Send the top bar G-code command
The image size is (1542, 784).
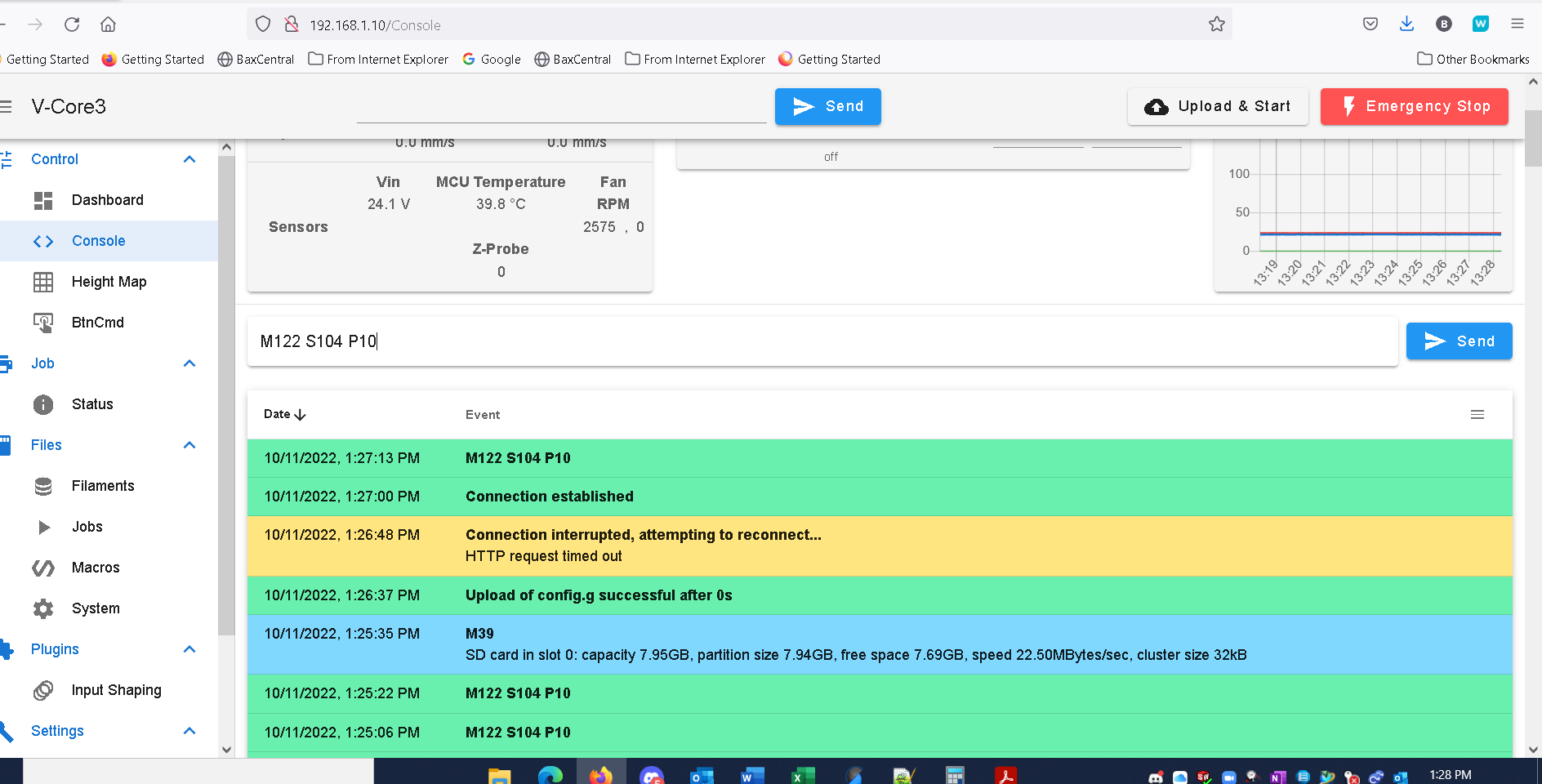pos(828,106)
